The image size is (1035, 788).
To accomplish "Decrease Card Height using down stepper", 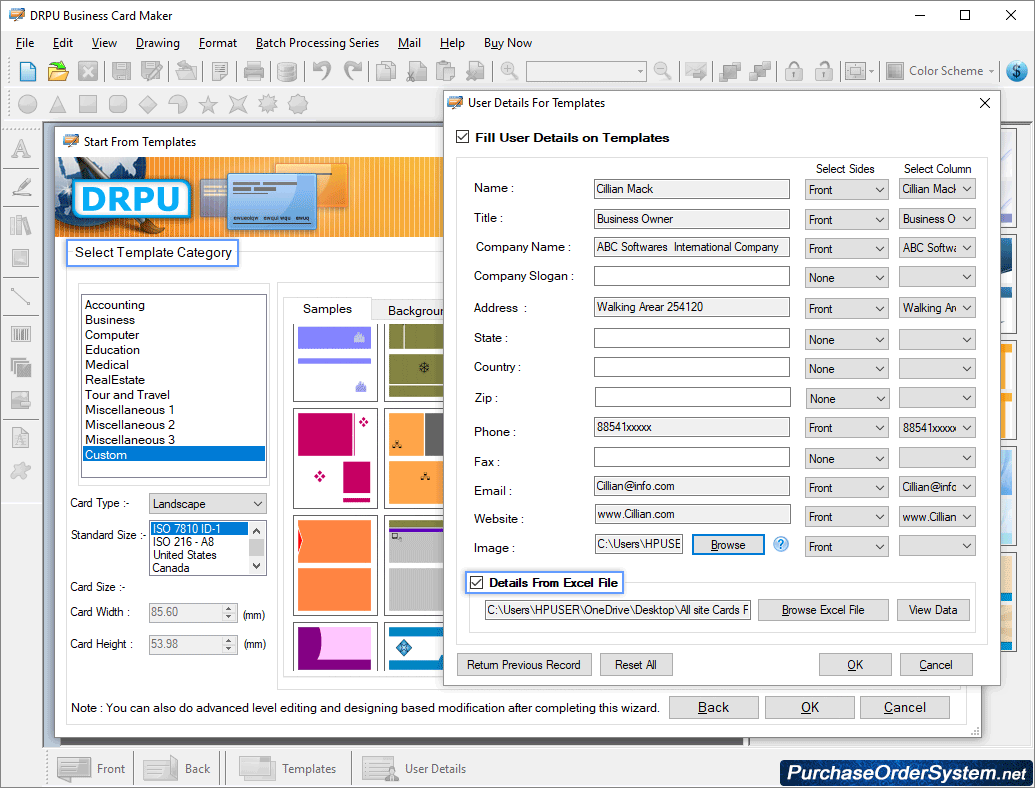I will pos(229,648).
